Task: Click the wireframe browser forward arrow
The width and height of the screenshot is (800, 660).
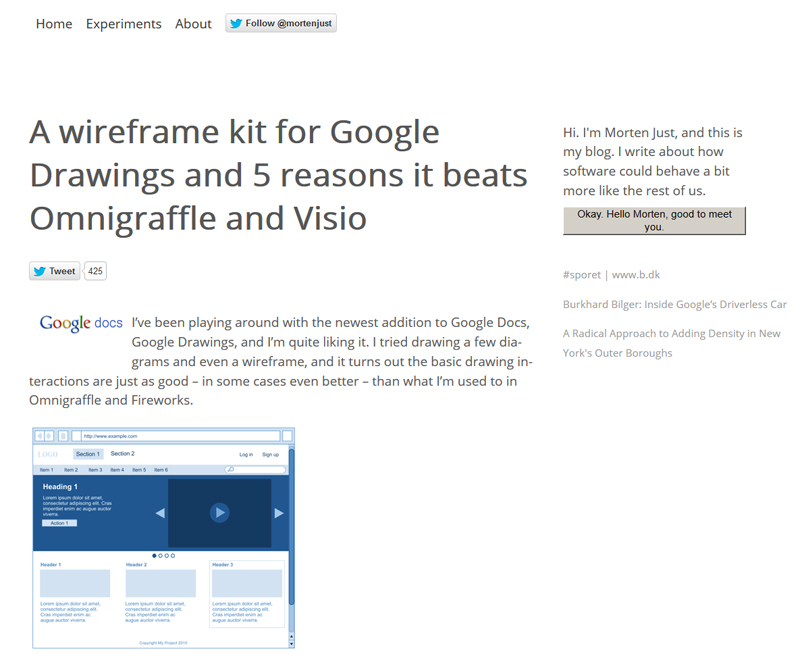Action: (50, 436)
